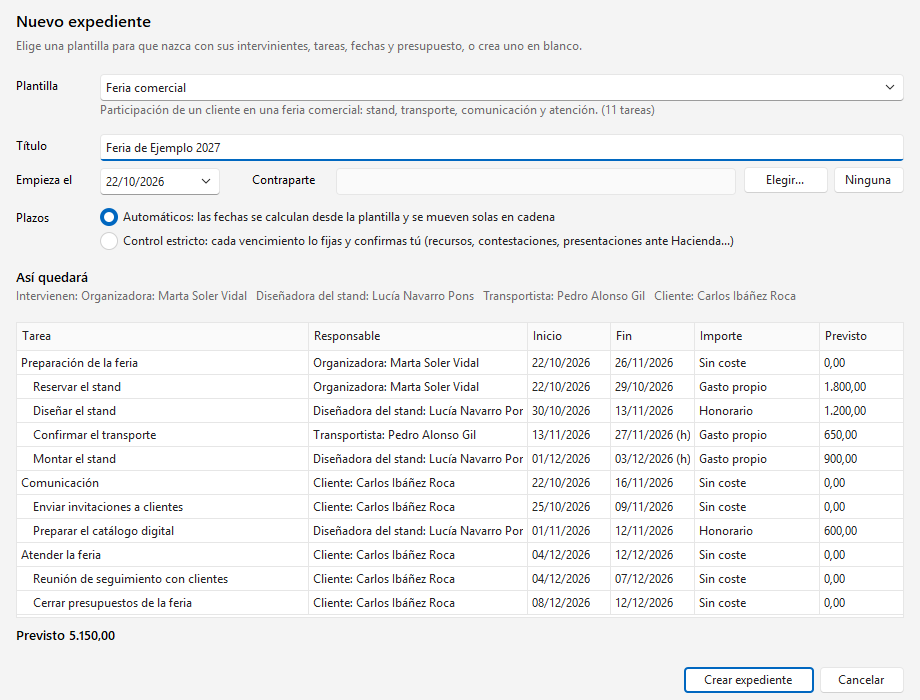This screenshot has height=700, width=920.
Task: Click the 27/11/2026 (h) end date
Action: 652,435
